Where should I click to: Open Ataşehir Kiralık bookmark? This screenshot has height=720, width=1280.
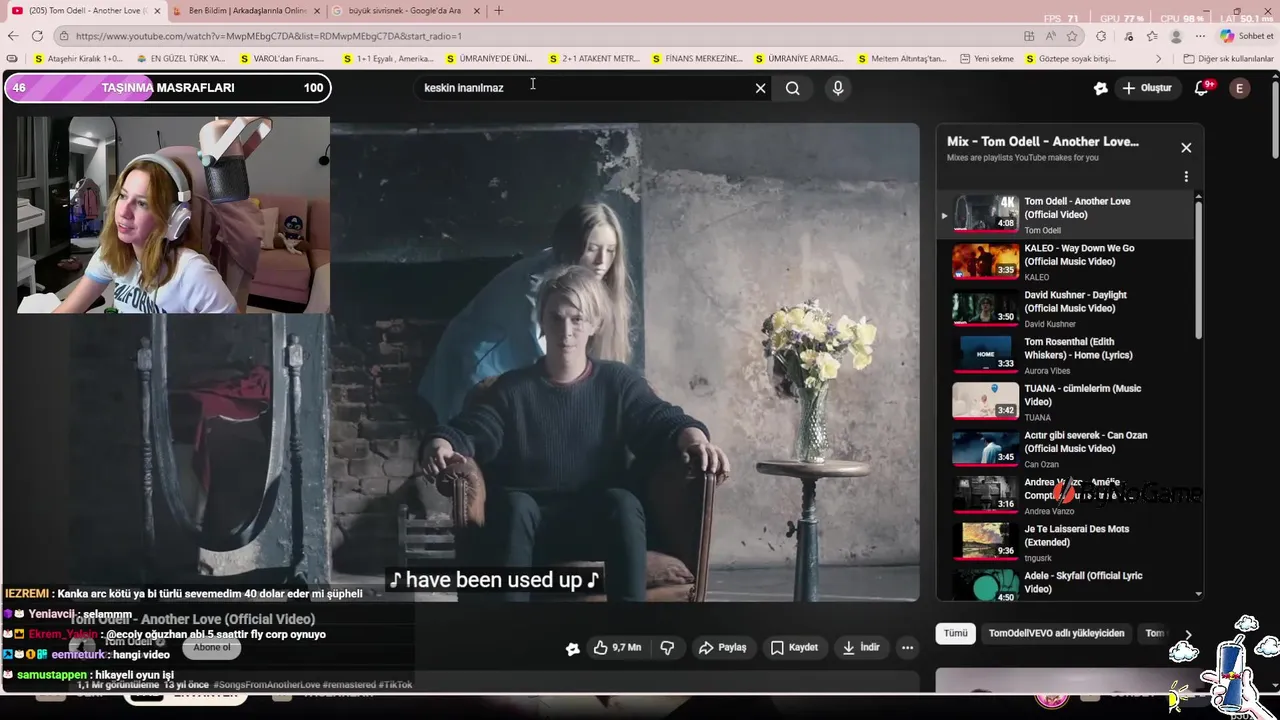pyautogui.click(x=78, y=59)
